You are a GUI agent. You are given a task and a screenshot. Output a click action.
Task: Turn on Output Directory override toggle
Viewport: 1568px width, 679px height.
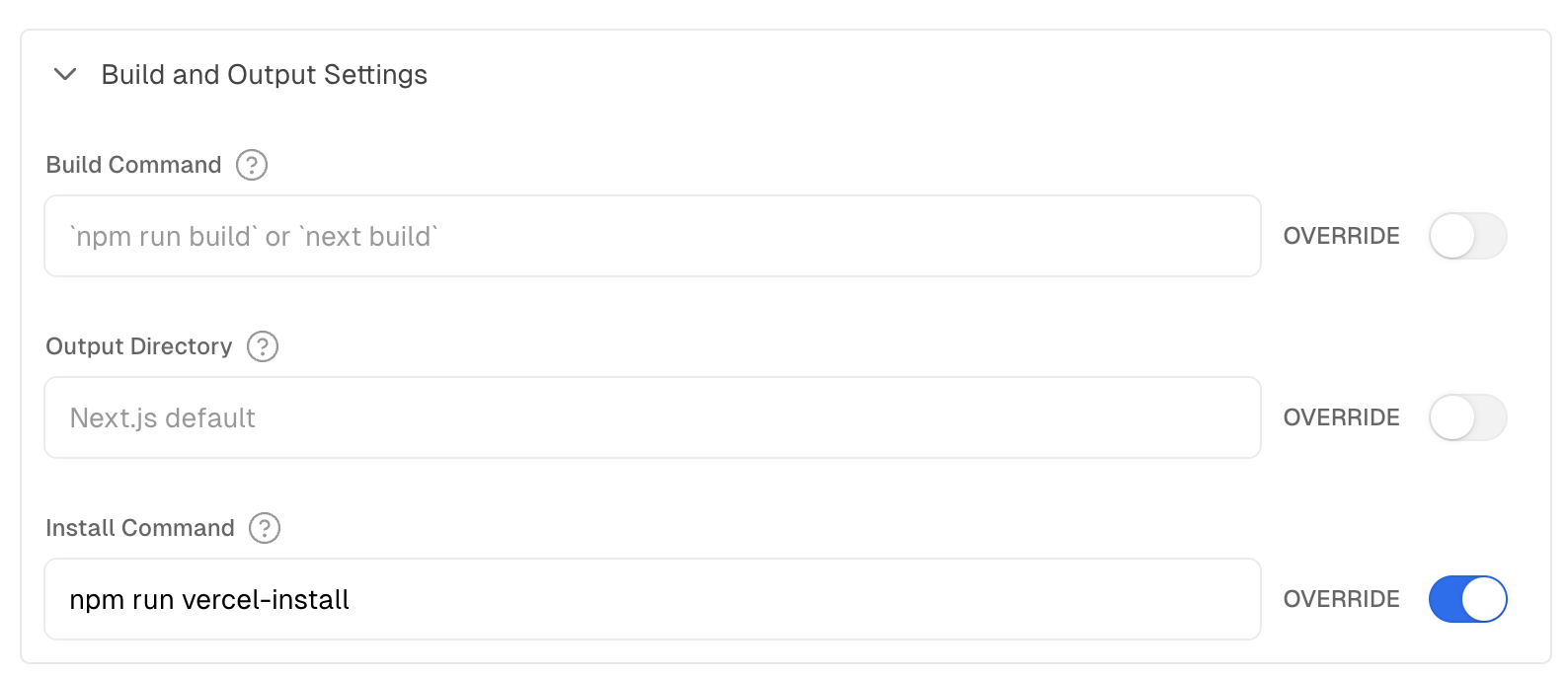pos(1467,417)
